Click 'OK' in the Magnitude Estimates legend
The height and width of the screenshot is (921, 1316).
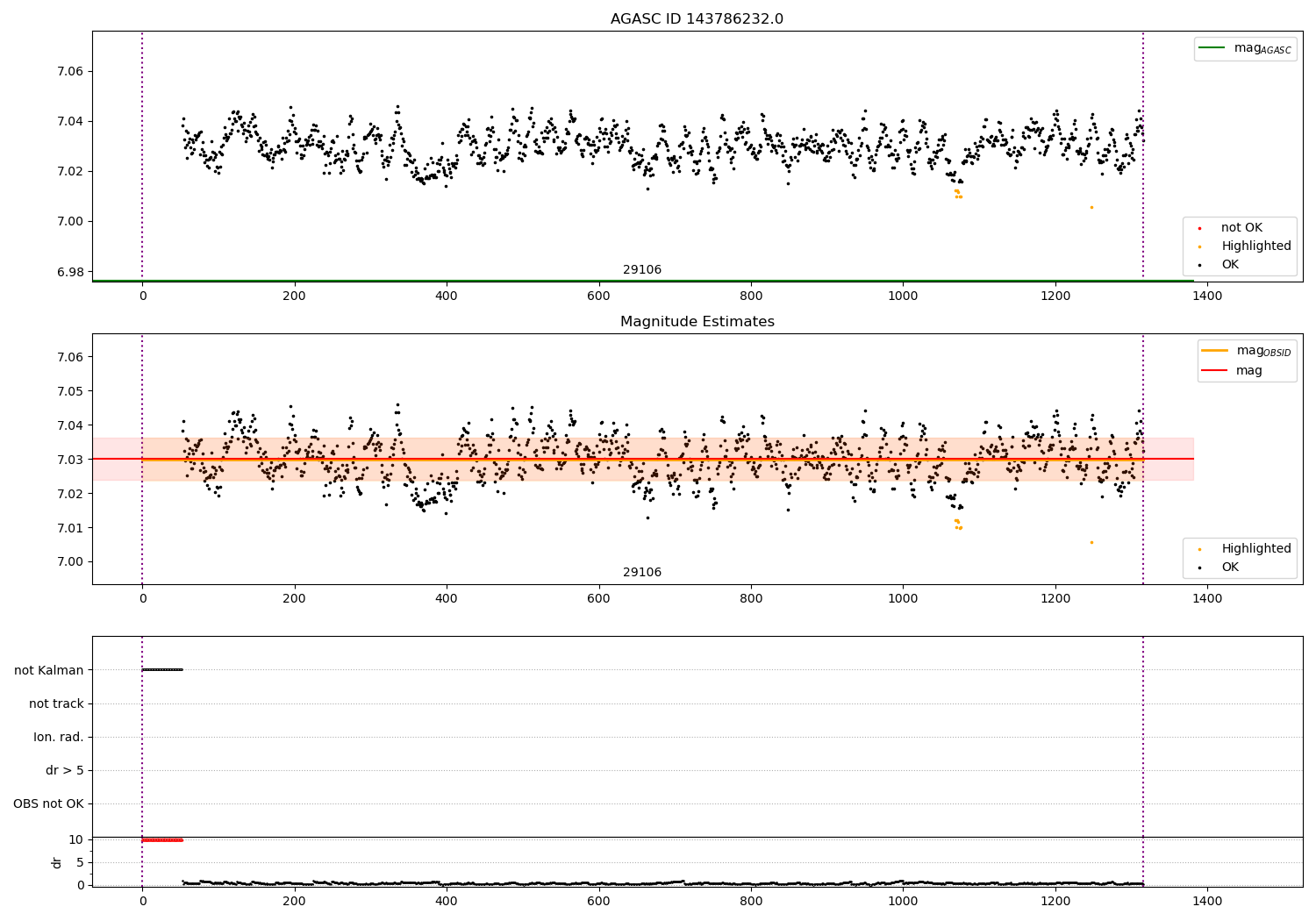pyautogui.click(x=1230, y=568)
